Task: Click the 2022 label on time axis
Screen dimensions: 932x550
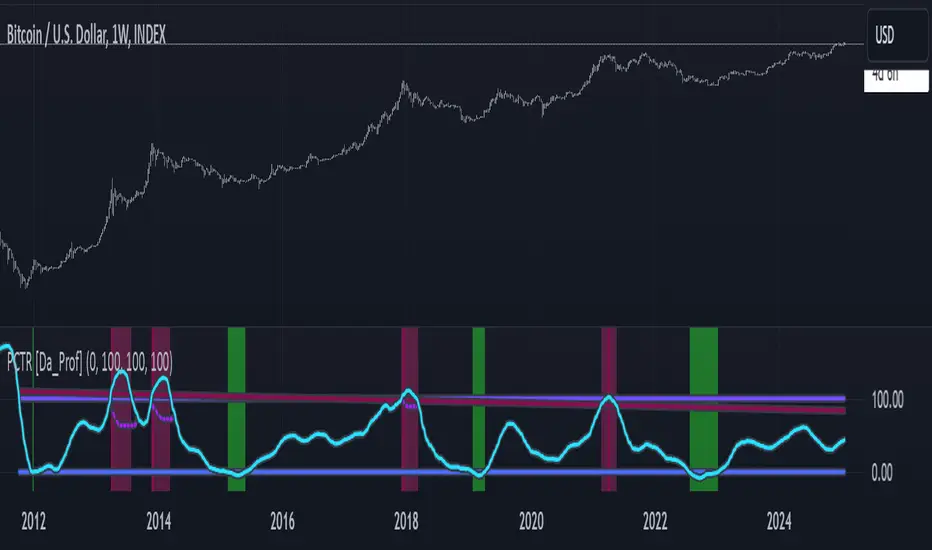Action: point(655,521)
